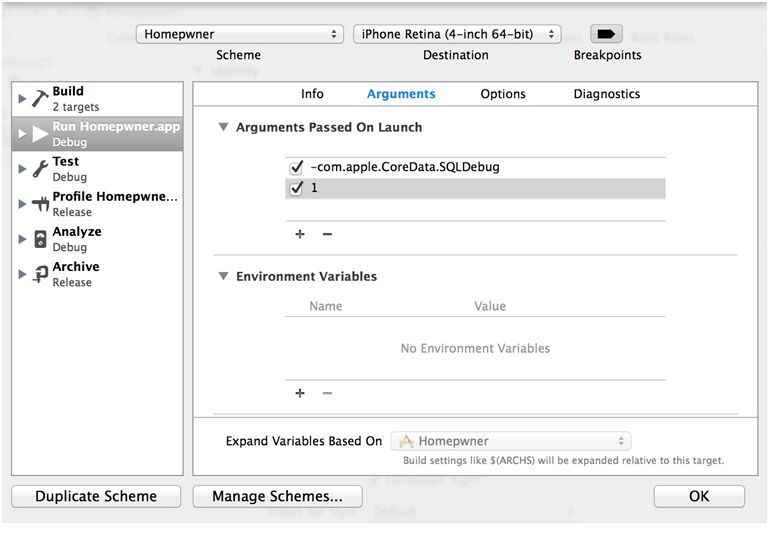Screen dimensions: 768x539
Task: Uncheck the -com.apple.CoreData.SQLDebug argument
Action: pos(296,167)
